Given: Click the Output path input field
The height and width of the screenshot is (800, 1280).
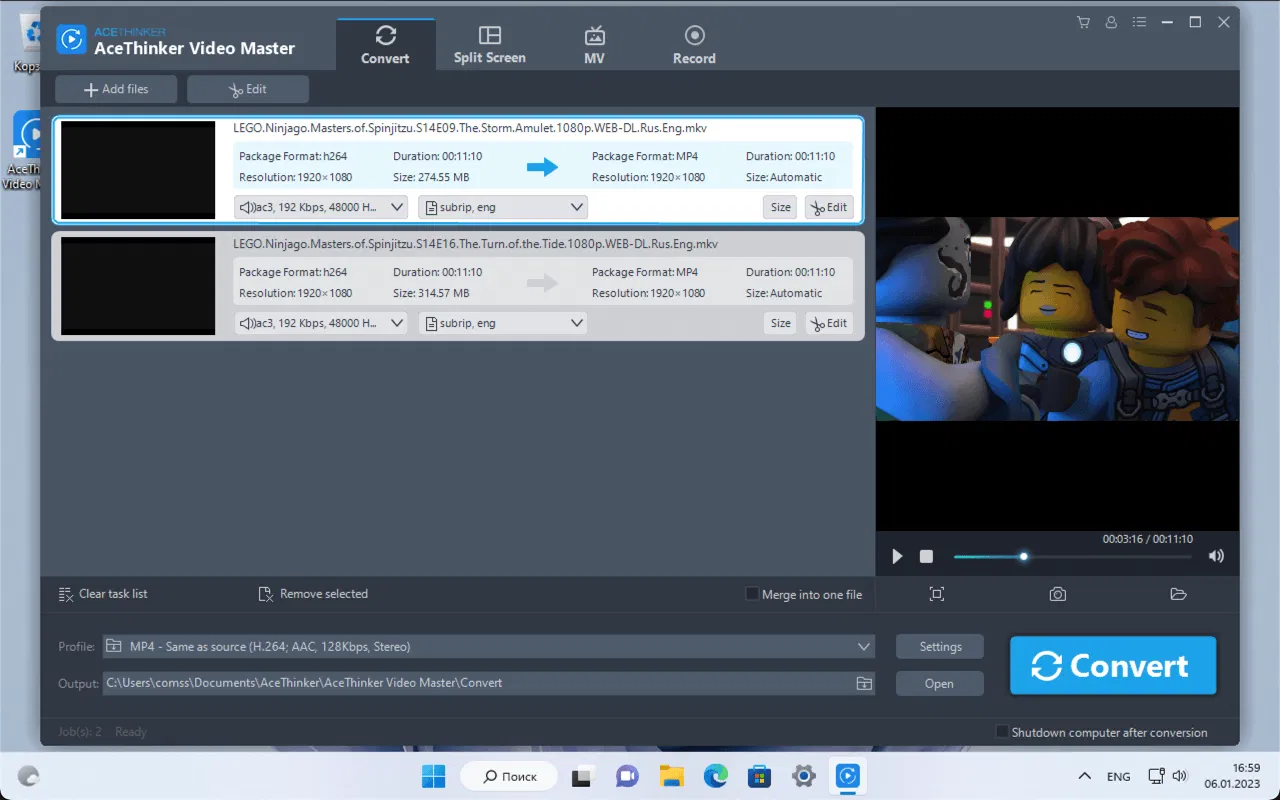Looking at the screenshot, I should (x=489, y=684).
